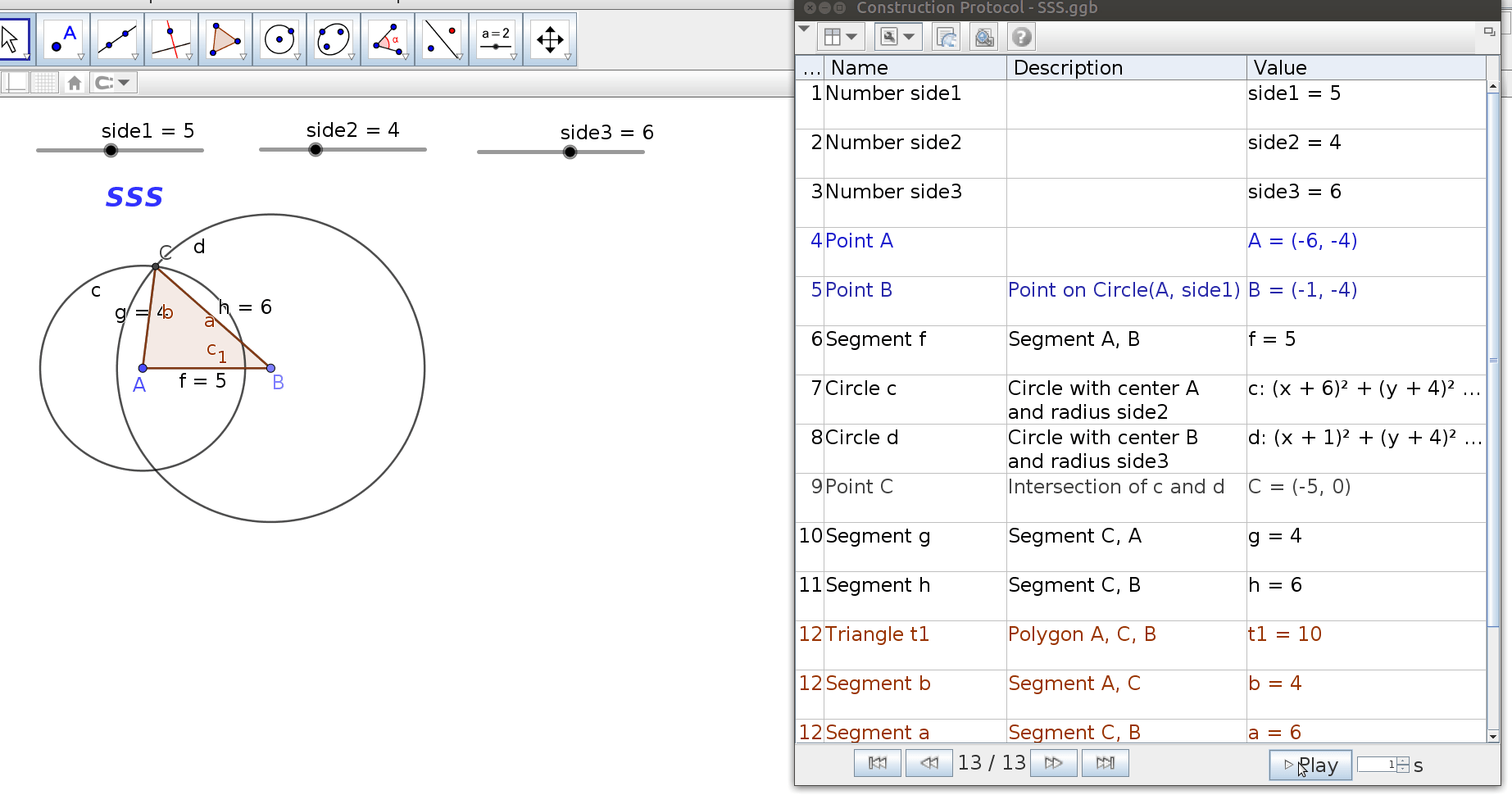Go to next construction step
The height and width of the screenshot is (804, 1512).
coord(1054,763)
